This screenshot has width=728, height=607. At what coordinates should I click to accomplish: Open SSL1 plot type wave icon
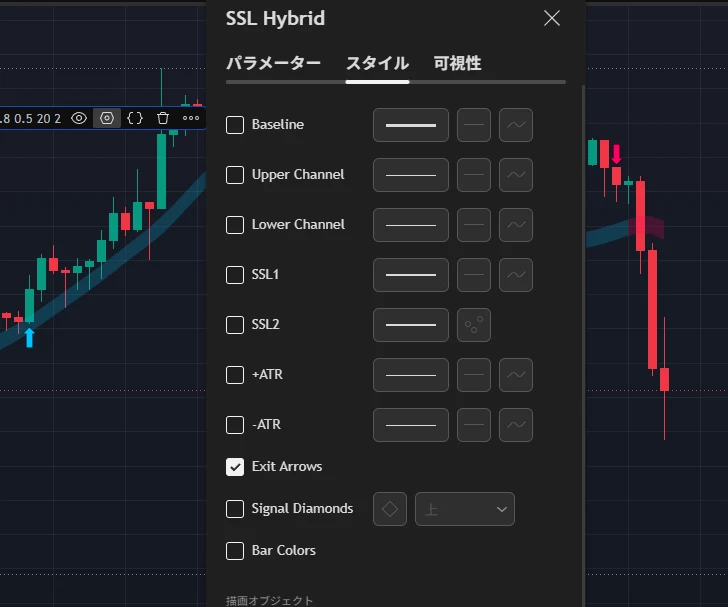tap(516, 275)
